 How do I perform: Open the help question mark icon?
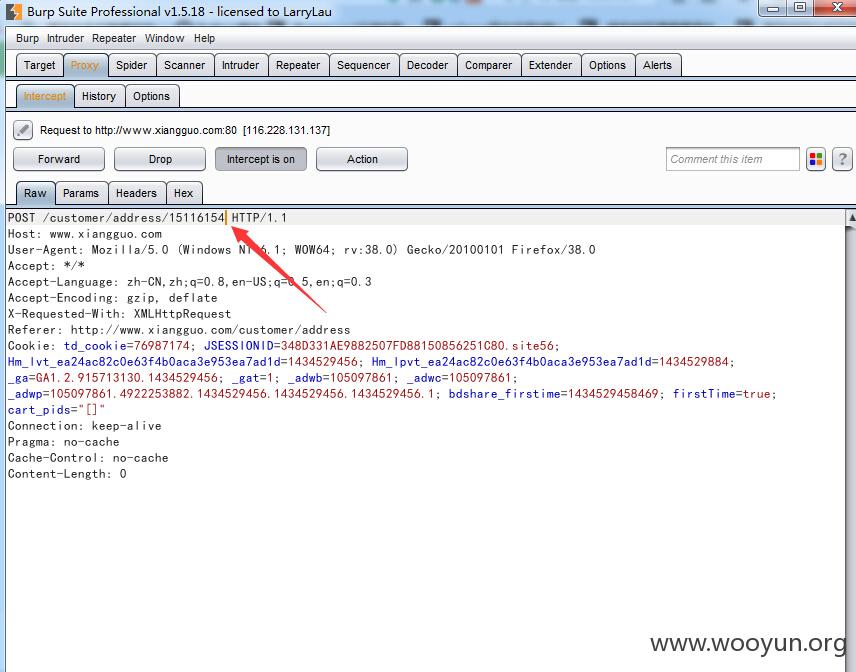coord(842,159)
